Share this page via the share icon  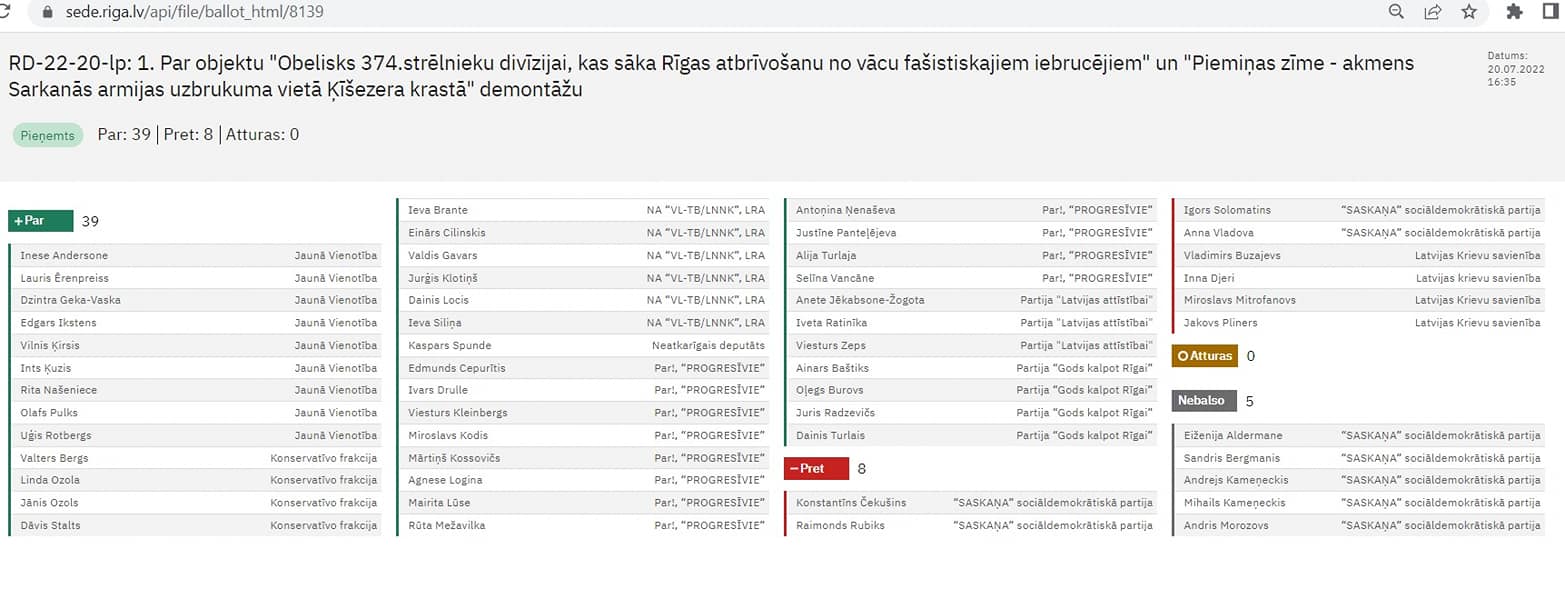pos(1432,12)
